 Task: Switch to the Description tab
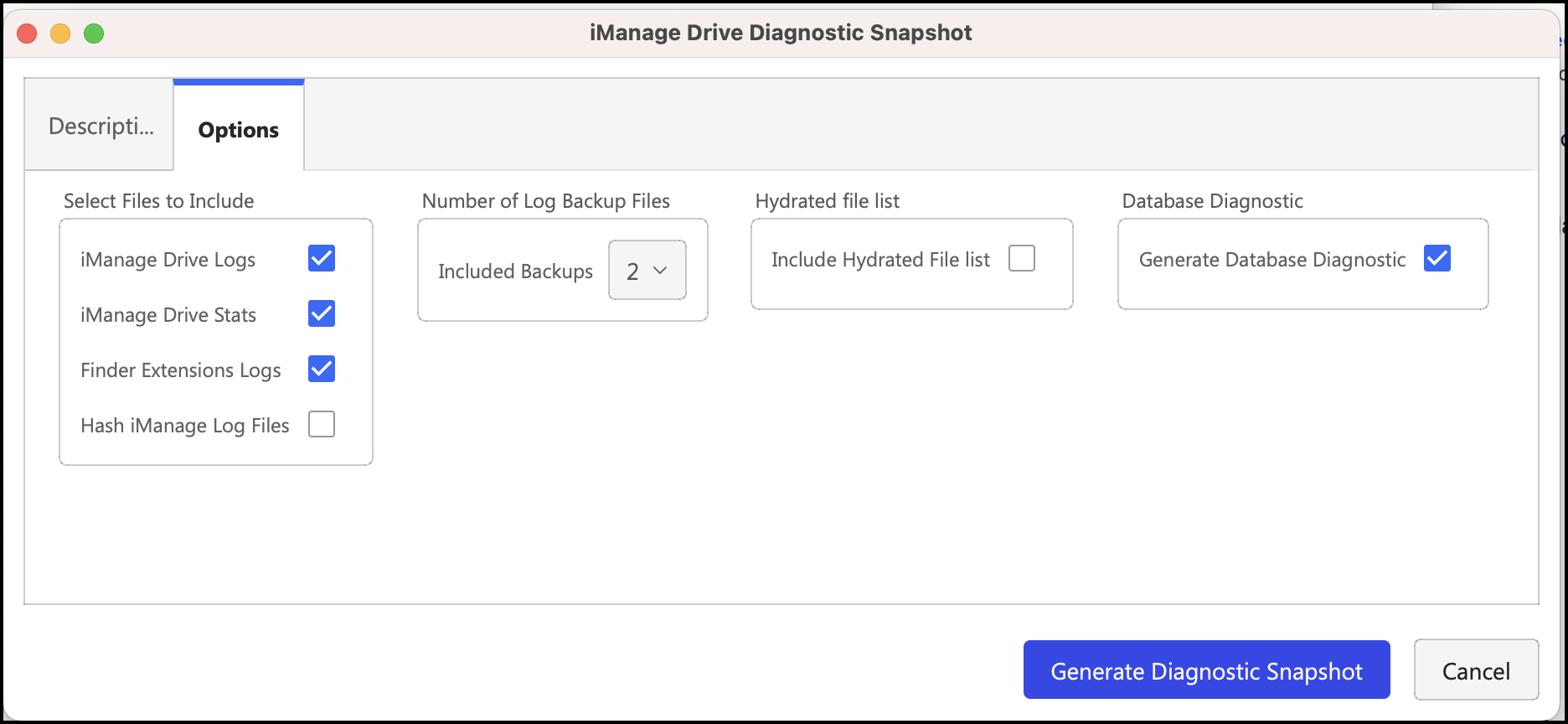click(101, 127)
